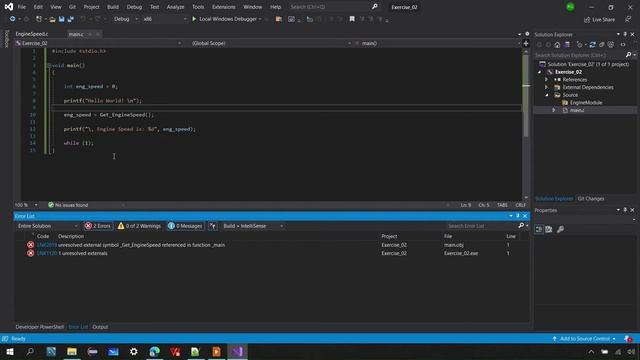Open the Build menu
This screenshot has width=640, height=360.
[113, 7]
